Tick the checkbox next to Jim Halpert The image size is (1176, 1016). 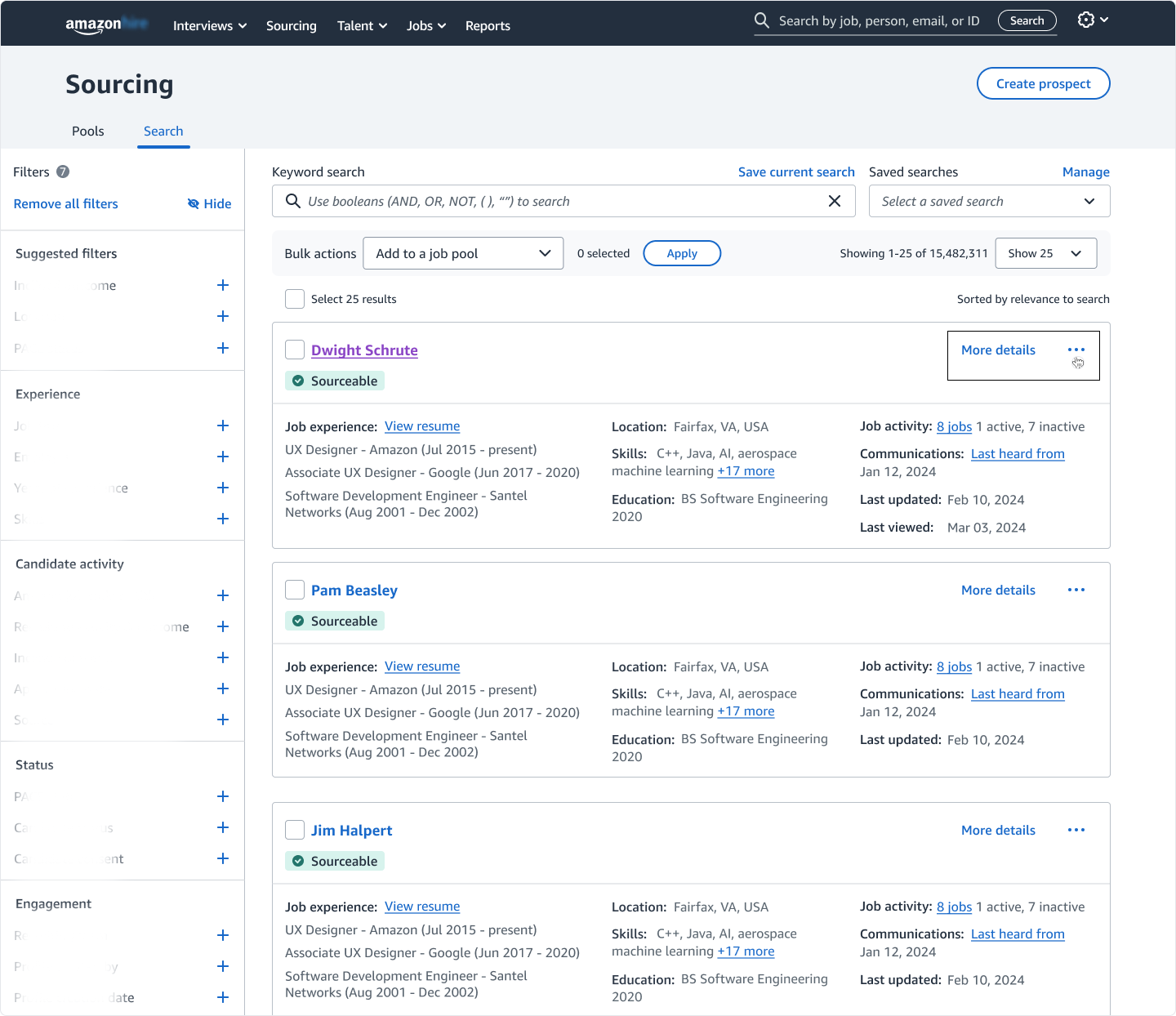(x=295, y=830)
